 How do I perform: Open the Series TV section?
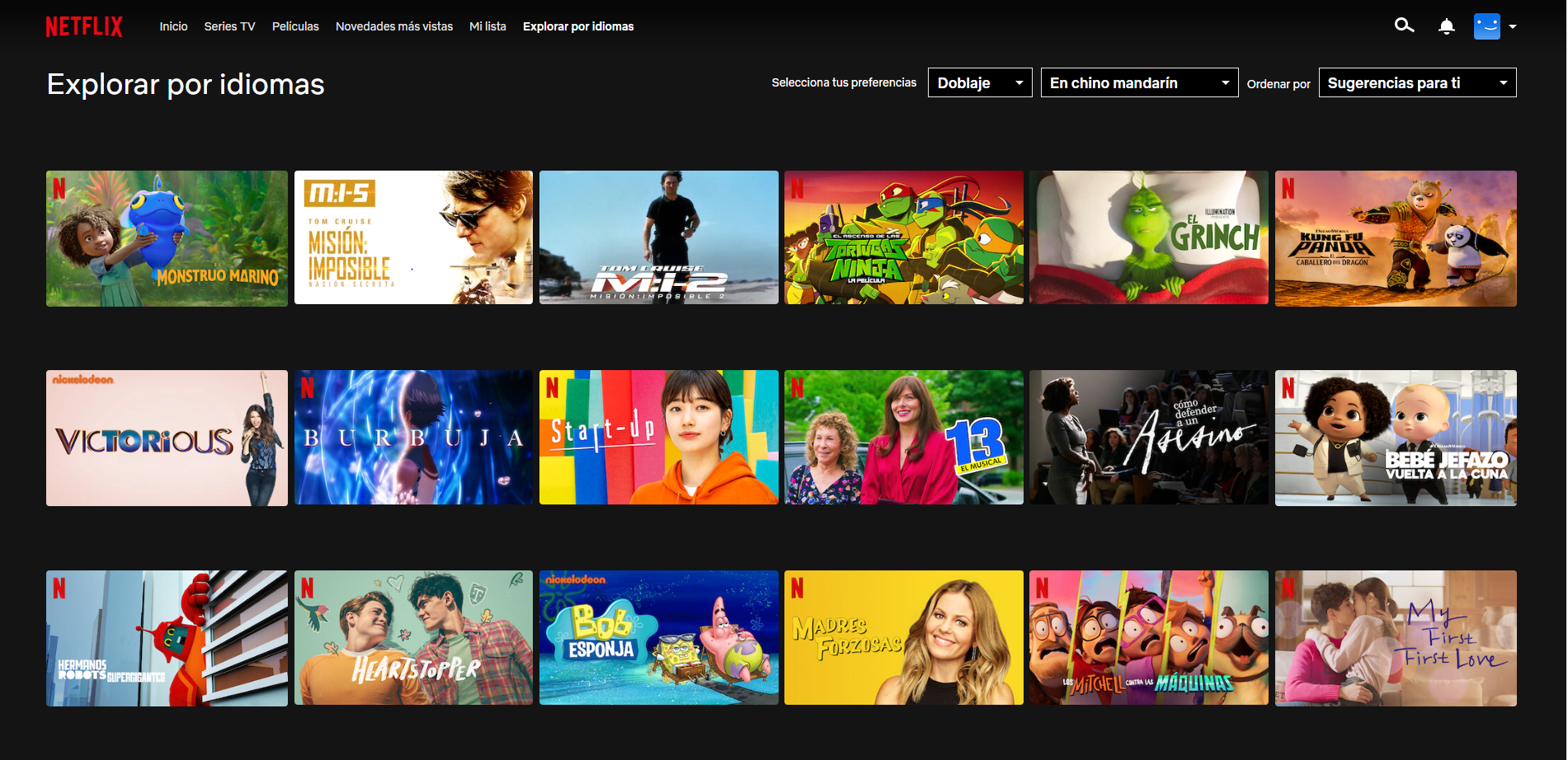pyautogui.click(x=229, y=26)
